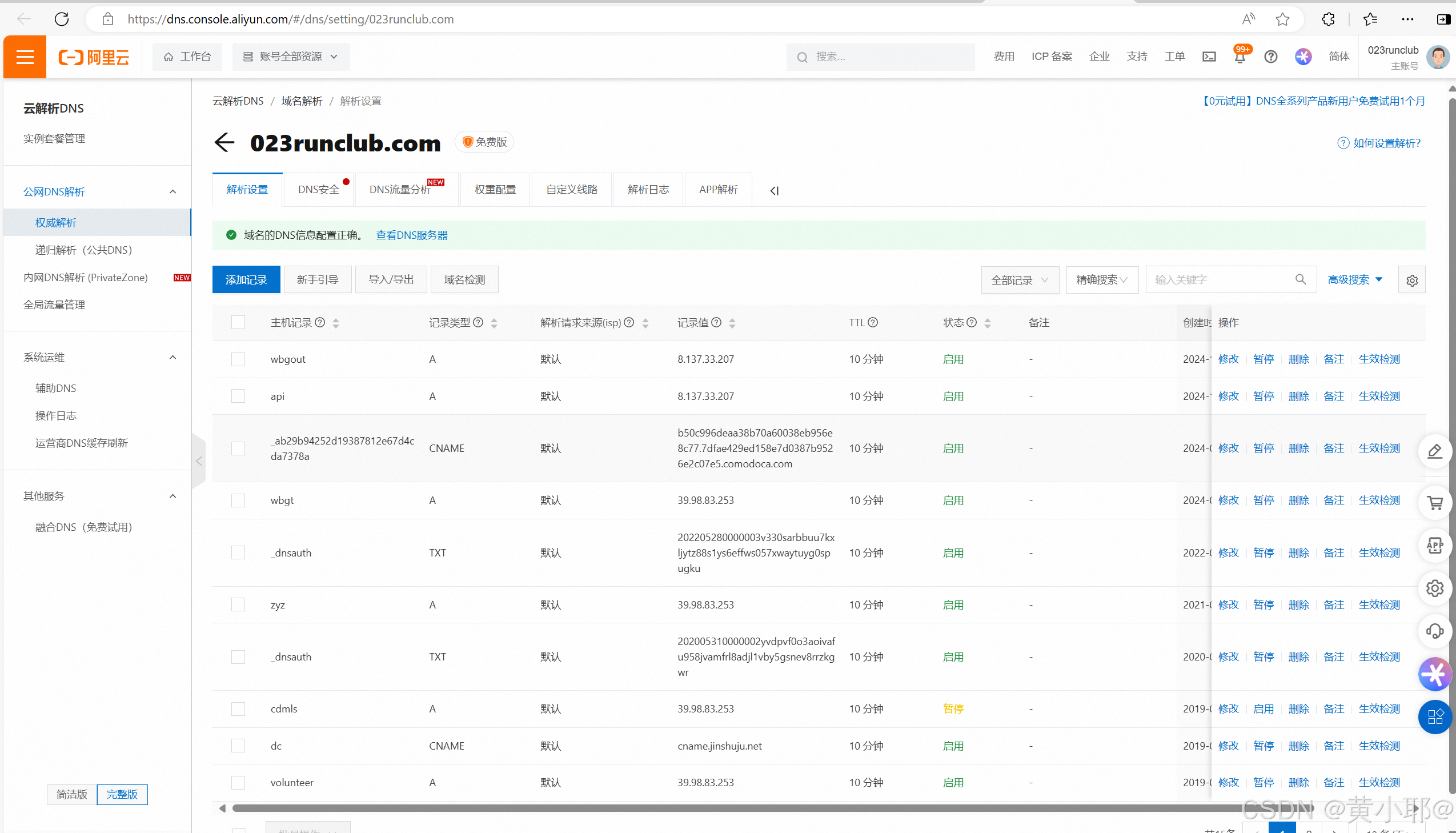1456x833 pixels.
Task: Open the 全部记录 filter dropdown
Action: pyautogui.click(x=1020, y=280)
